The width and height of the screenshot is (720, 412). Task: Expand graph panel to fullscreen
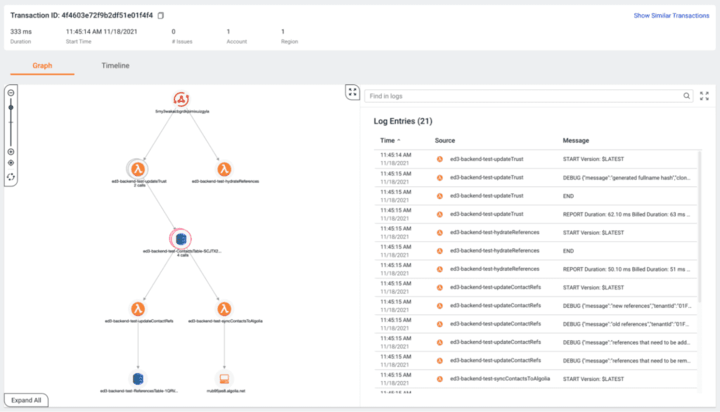[352, 92]
